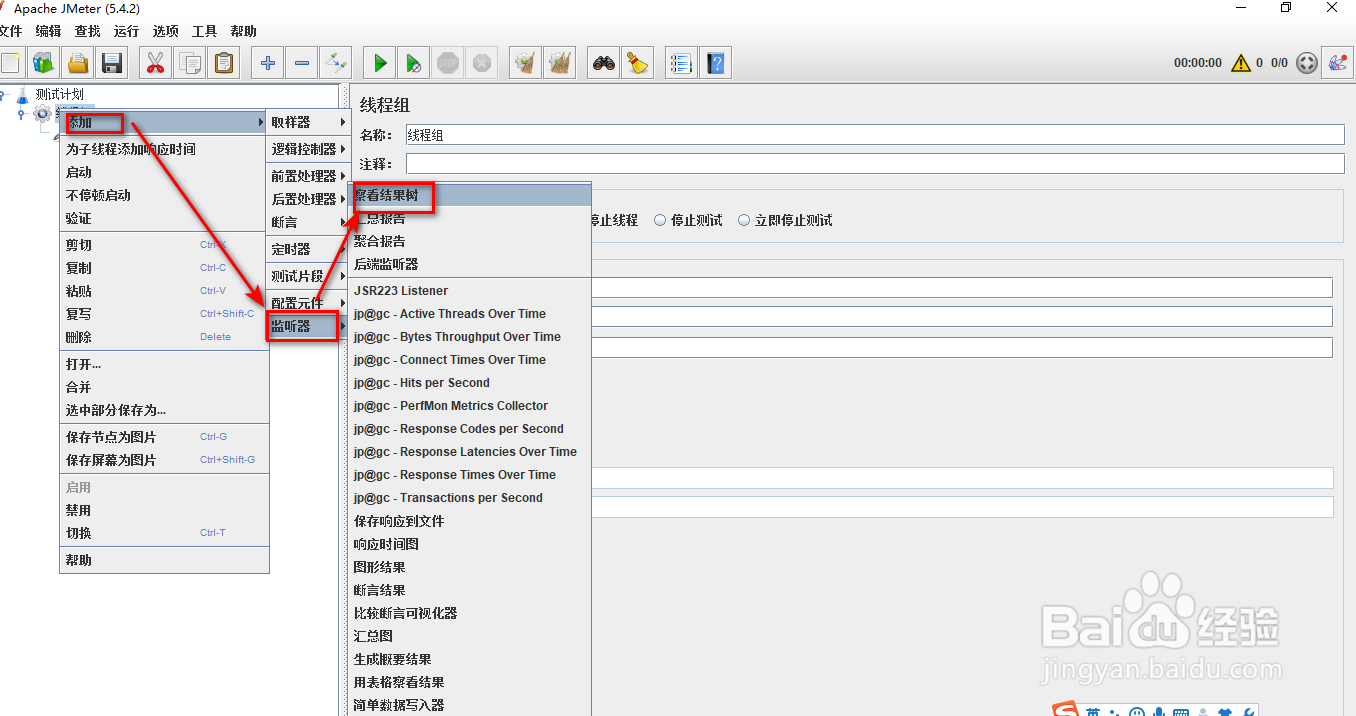1356x716 pixels.
Task: Open Function Helper list icon
Action: pos(681,63)
